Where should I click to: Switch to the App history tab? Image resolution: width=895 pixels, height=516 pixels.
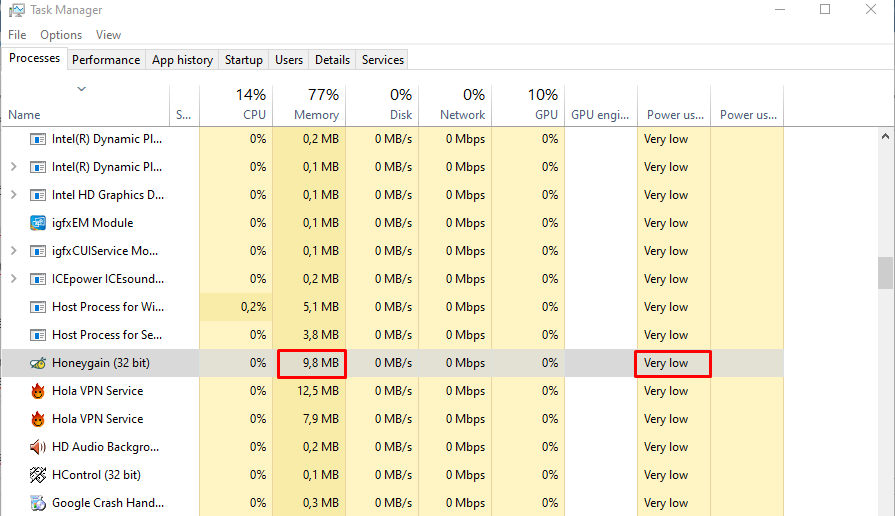coord(182,60)
